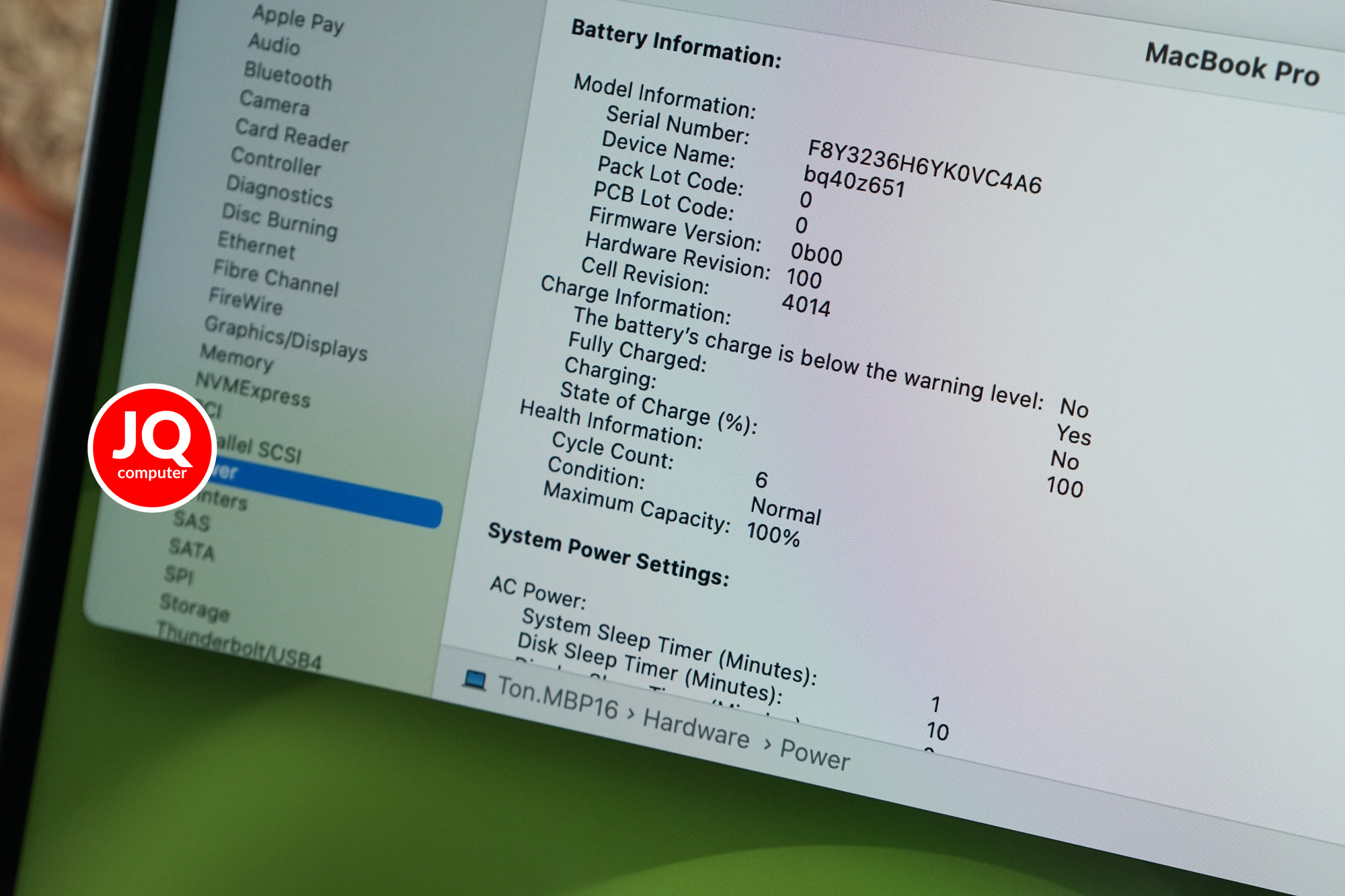Image resolution: width=1345 pixels, height=896 pixels.
Task: Open Diagnostics in the sidebar
Action: pyautogui.click(x=279, y=192)
